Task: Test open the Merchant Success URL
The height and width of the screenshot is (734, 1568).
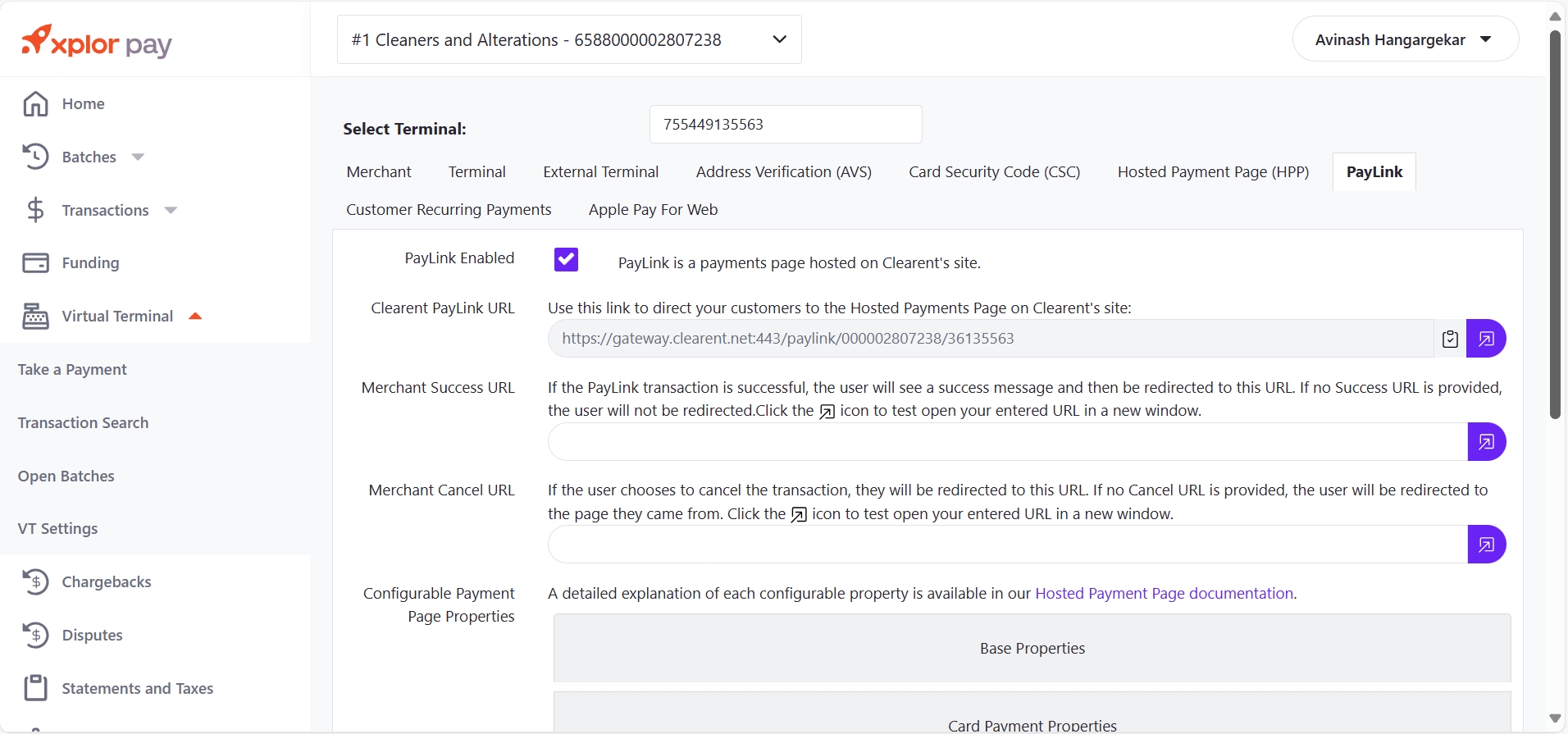Action: click(1486, 442)
